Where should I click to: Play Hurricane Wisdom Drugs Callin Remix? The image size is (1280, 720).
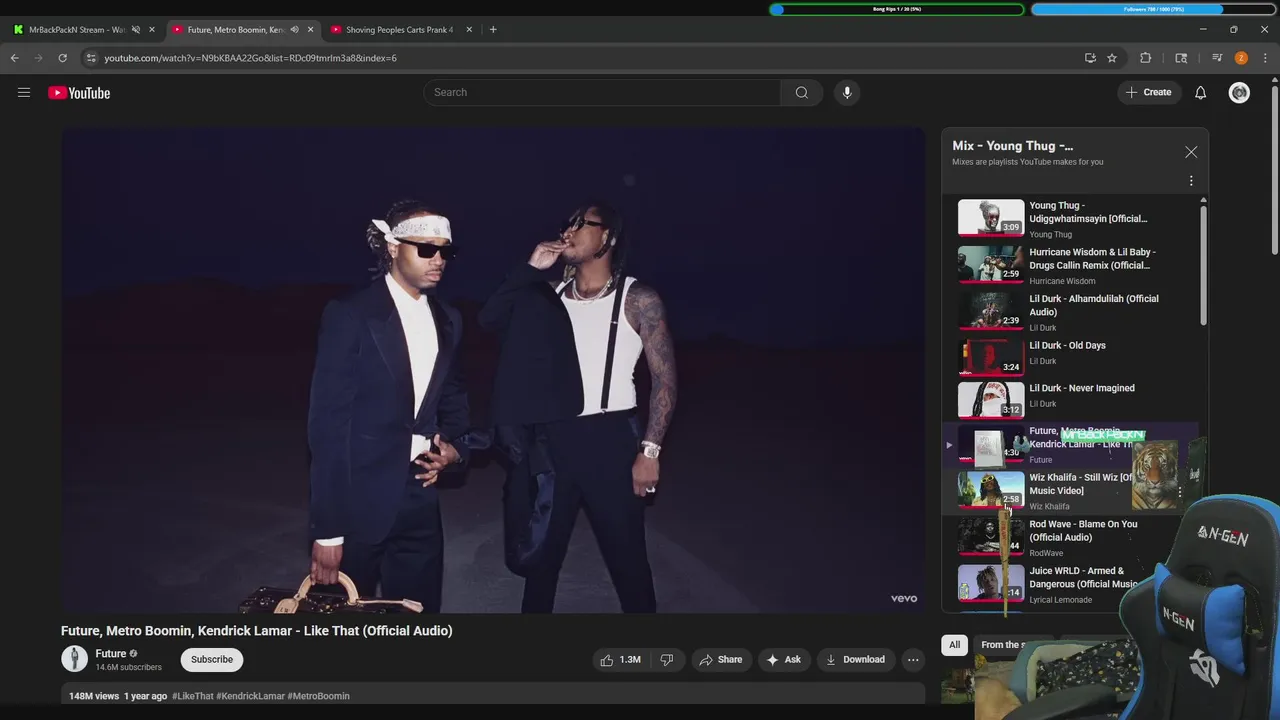pyautogui.click(x=1071, y=265)
